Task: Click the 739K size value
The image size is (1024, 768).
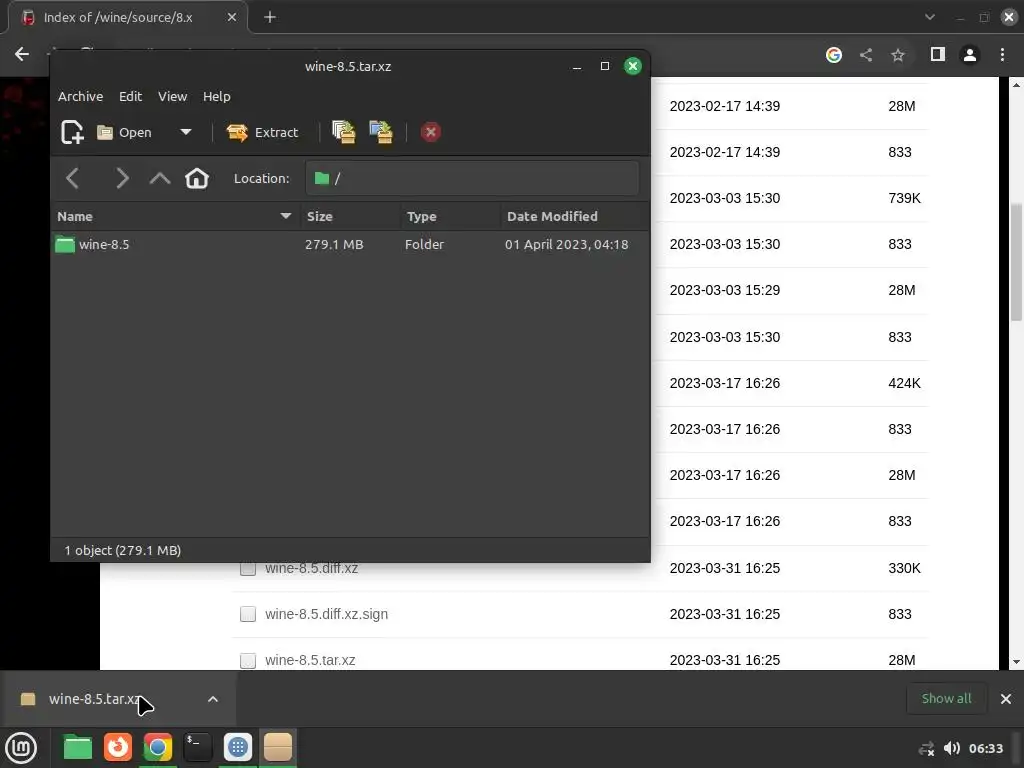Action: pos(904,198)
